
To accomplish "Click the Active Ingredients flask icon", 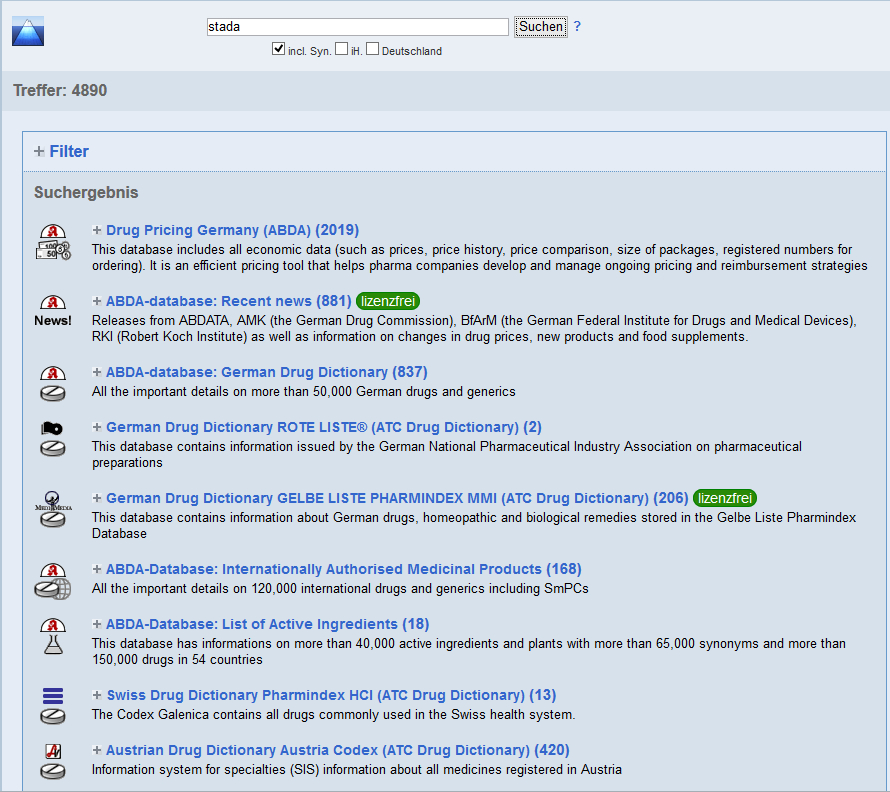I will pyautogui.click(x=53, y=636).
